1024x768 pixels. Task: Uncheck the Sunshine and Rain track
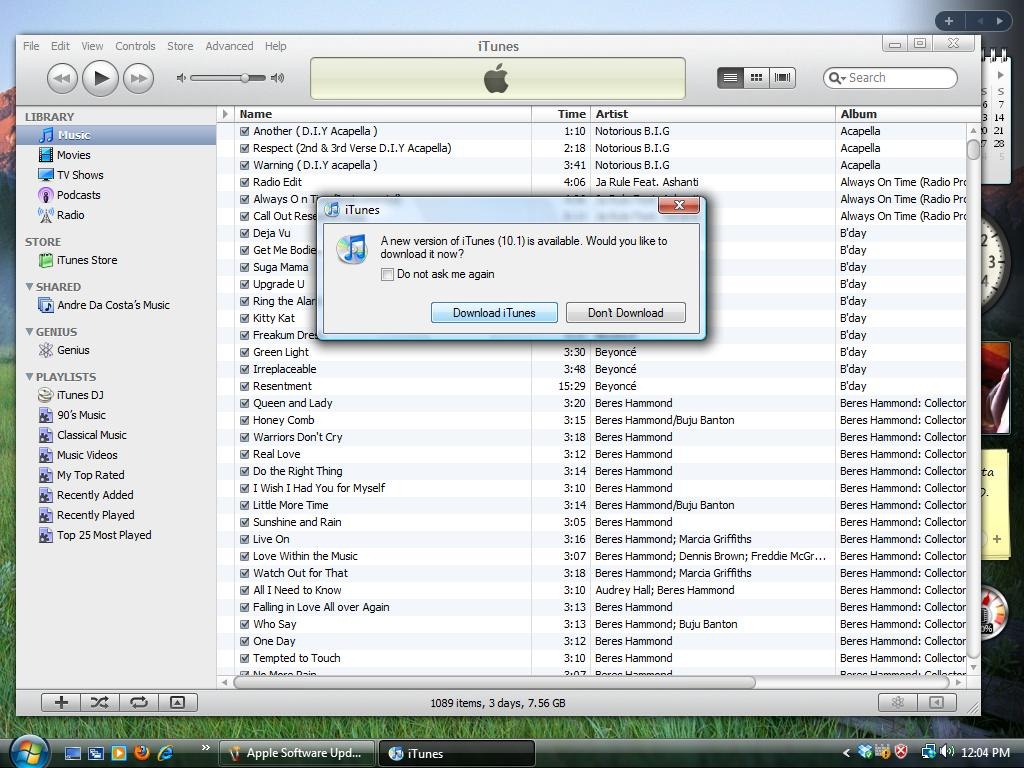(x=244, y=522)
